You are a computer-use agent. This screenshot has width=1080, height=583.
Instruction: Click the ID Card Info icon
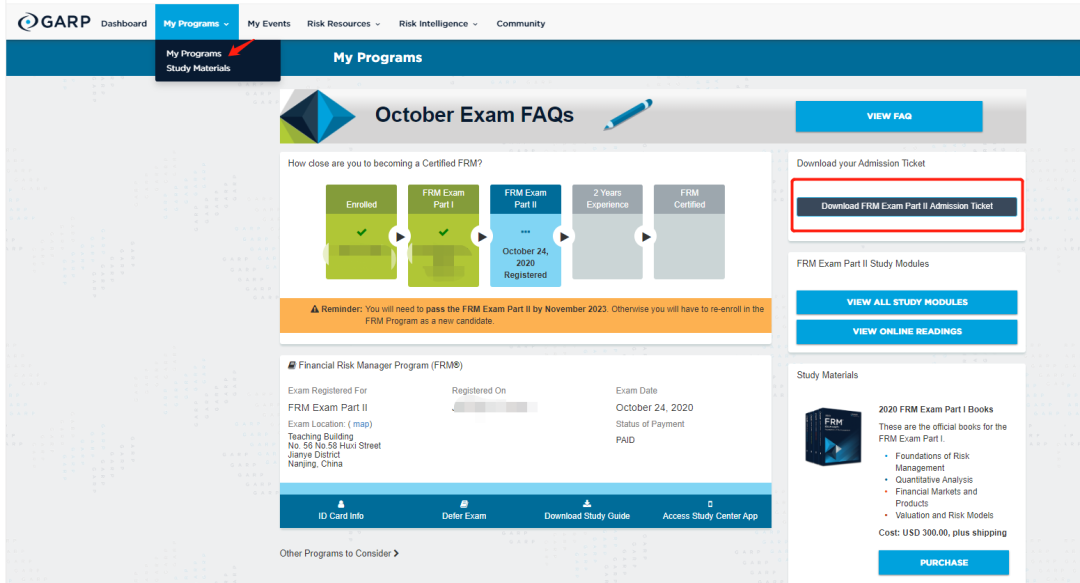point(341,504)
